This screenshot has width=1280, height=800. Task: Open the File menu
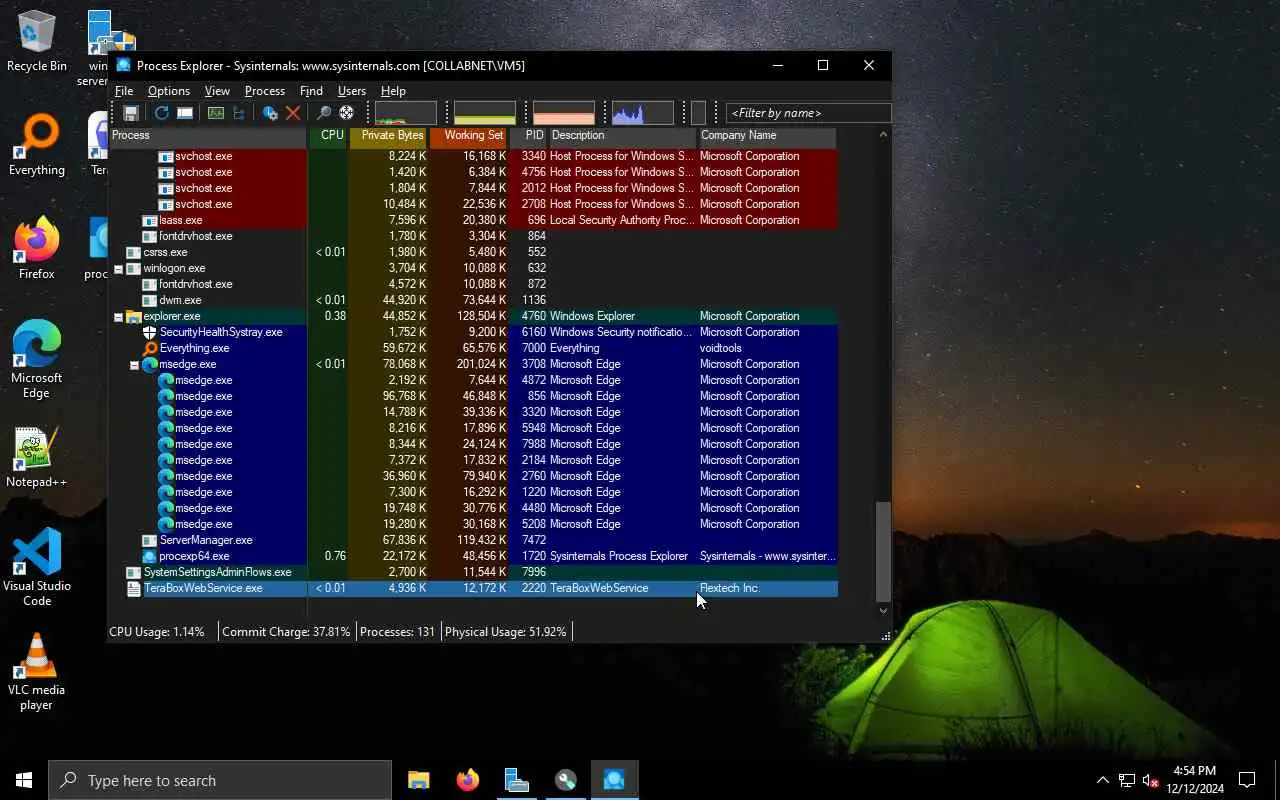click(x=124, y=91)
